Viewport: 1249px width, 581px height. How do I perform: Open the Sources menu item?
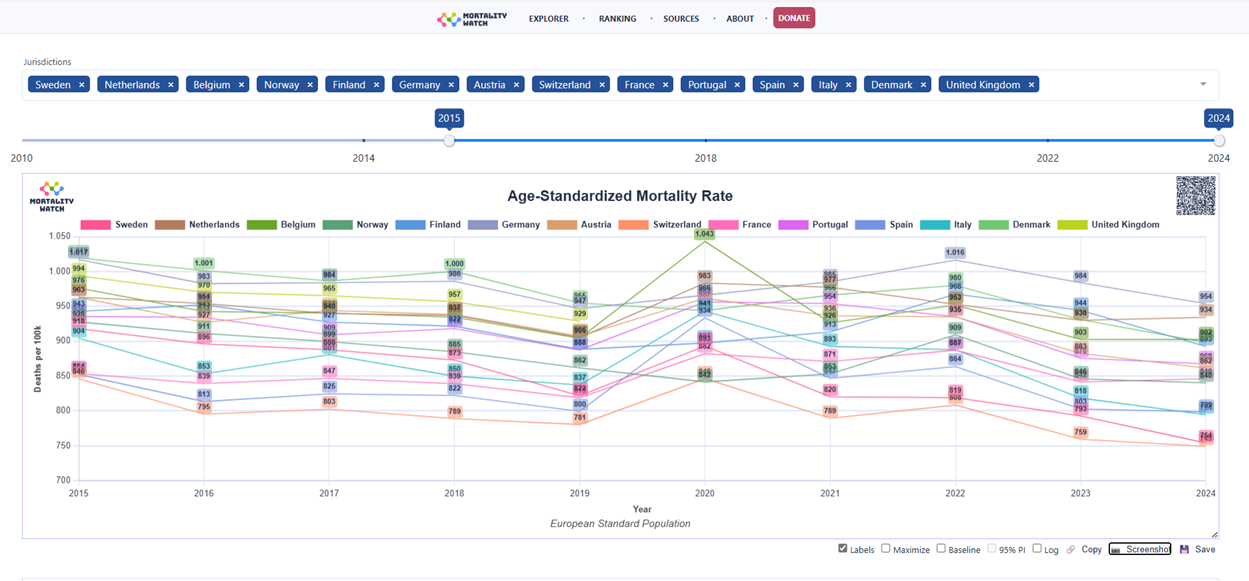[681, 18]
